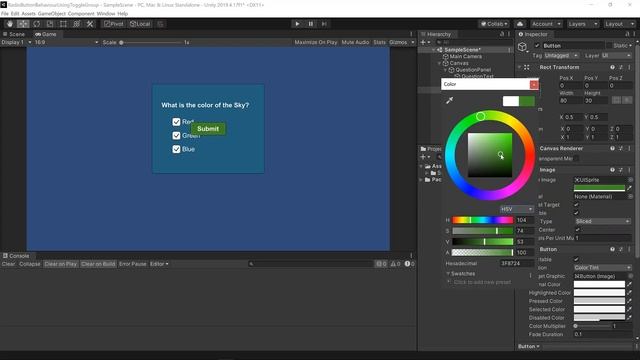This screenshot has width=640, height=360.
Task: Open the Layers dropdown
Action: coord(582,24)
